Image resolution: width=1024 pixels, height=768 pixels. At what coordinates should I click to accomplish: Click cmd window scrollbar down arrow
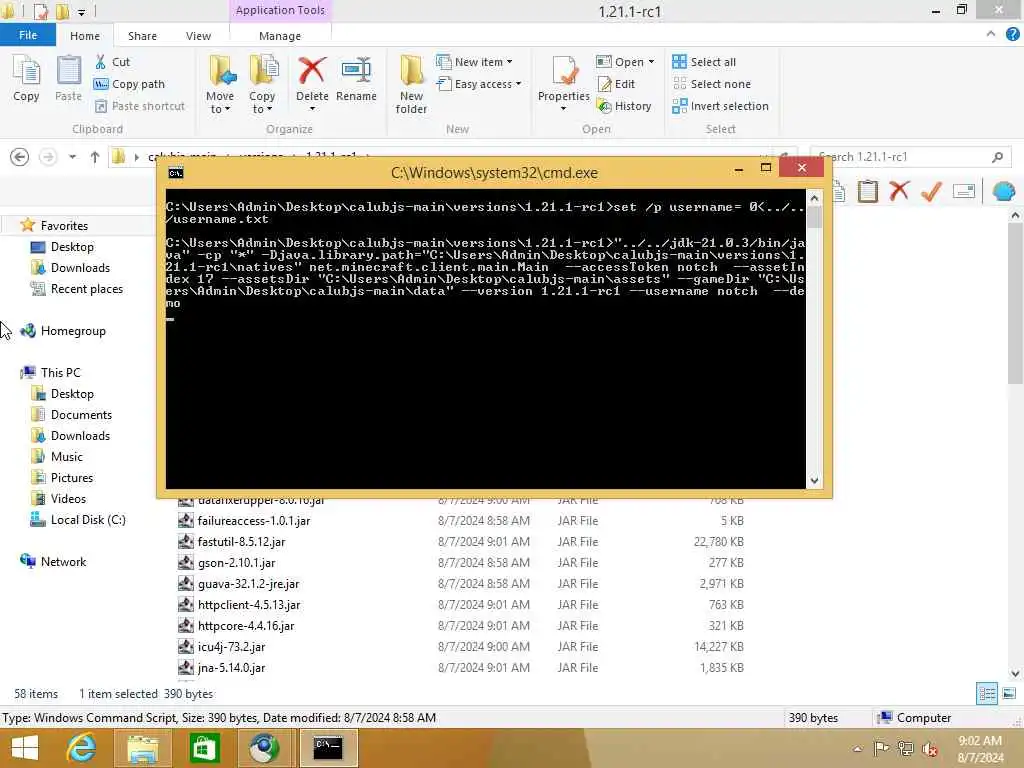click(x=814, y=481)
